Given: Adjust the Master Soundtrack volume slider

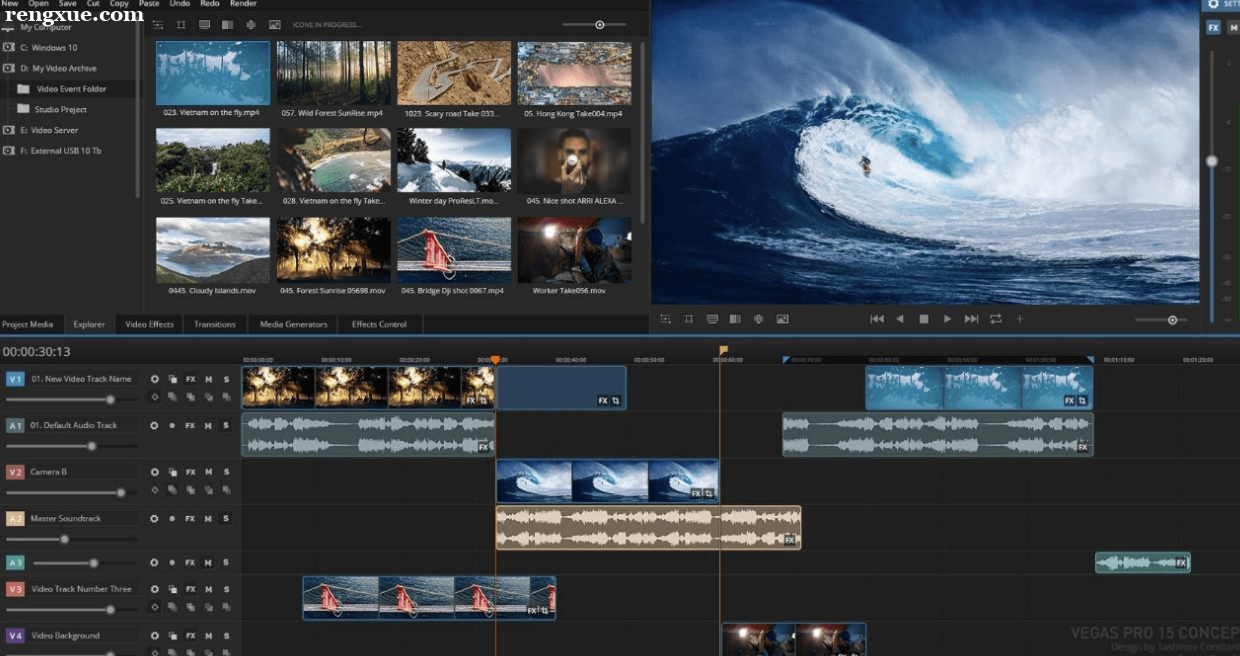Looking at the screenshot, I should pos(65,539).
